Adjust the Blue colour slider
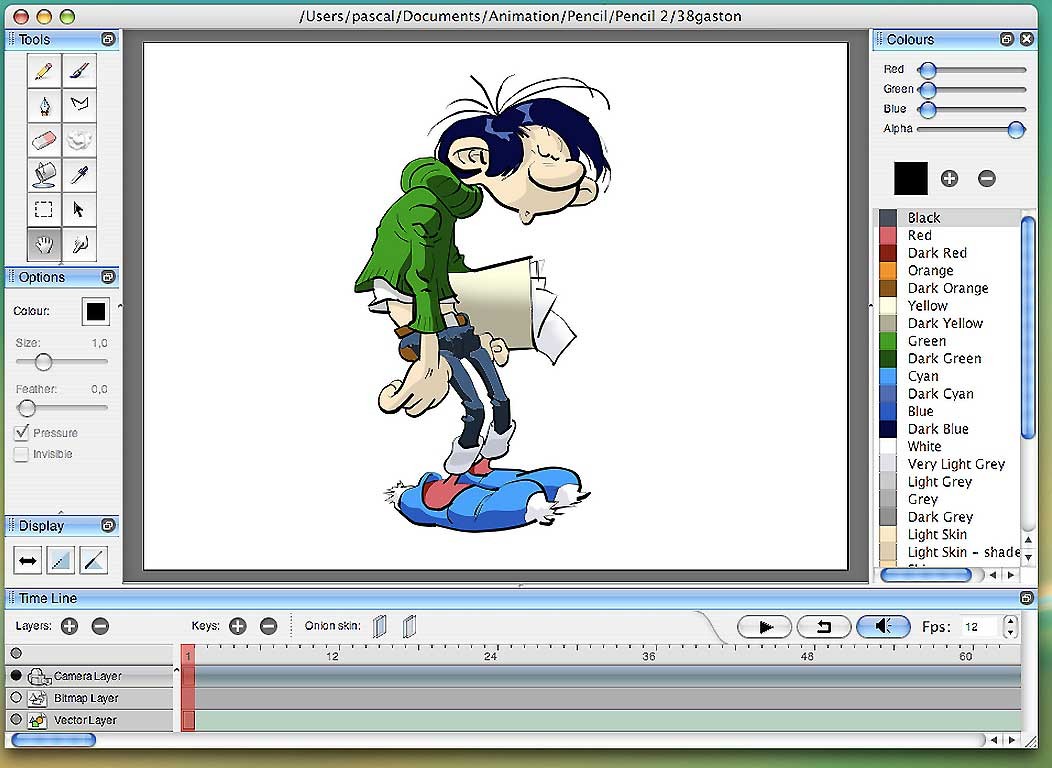 (971, 109)
